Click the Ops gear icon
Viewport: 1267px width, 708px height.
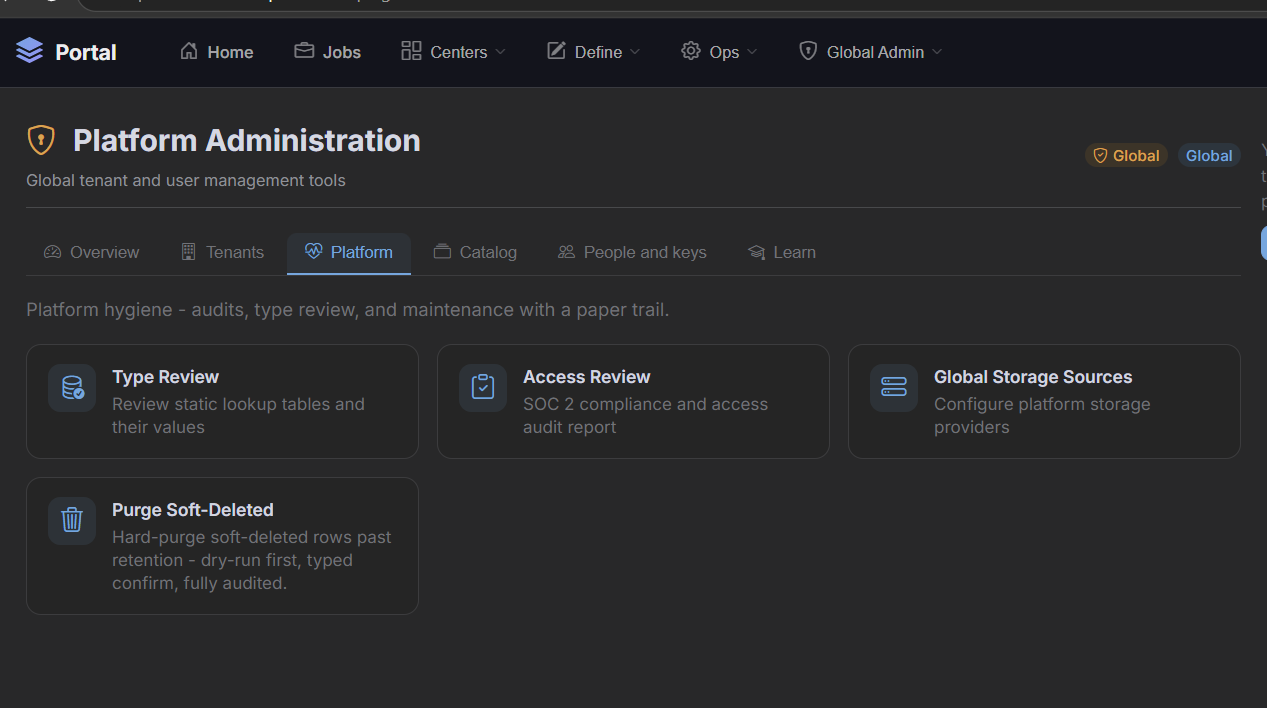[691, 51]
